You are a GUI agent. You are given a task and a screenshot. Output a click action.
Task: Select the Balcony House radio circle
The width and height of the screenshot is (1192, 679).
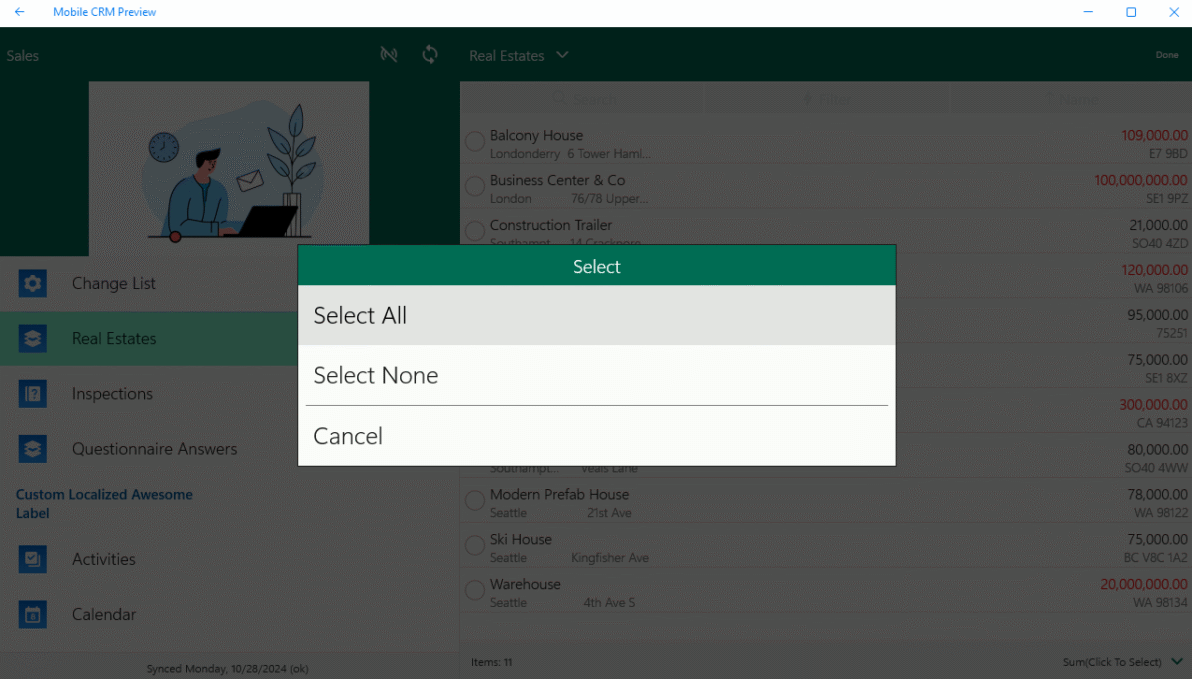475,142
